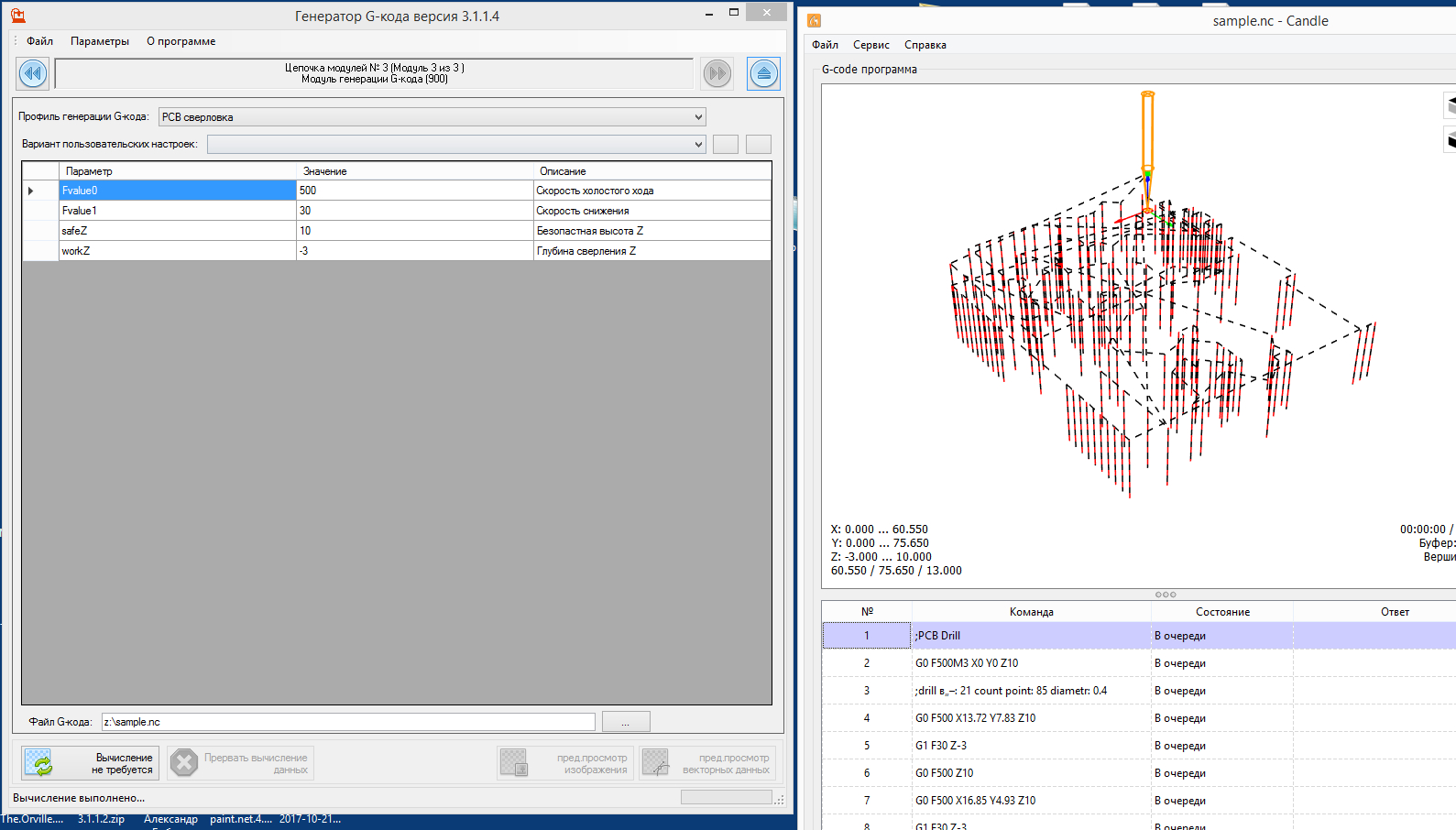Open the G-code generator app icon
This screenshot has height=830, width=1456.
(17, 16)
